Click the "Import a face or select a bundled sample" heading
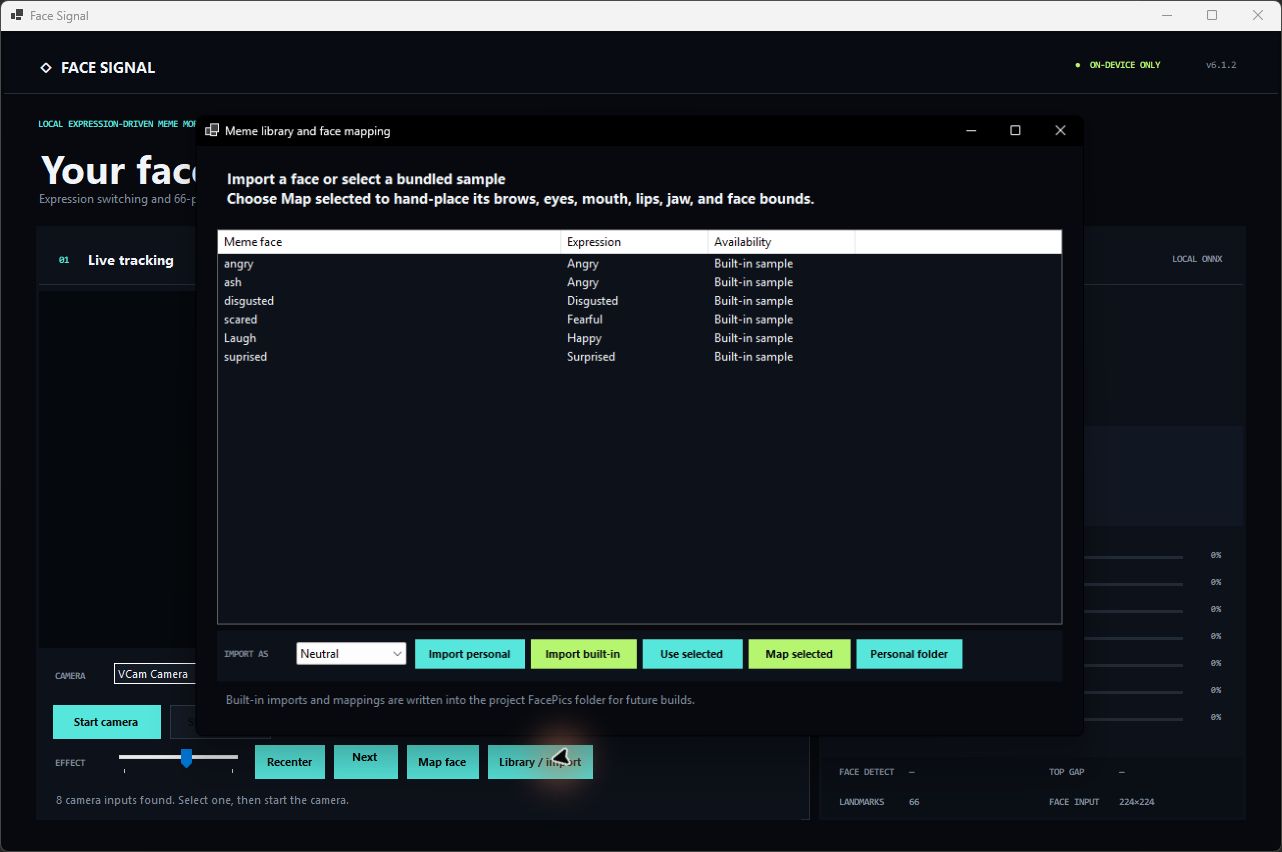 (366, 179)
